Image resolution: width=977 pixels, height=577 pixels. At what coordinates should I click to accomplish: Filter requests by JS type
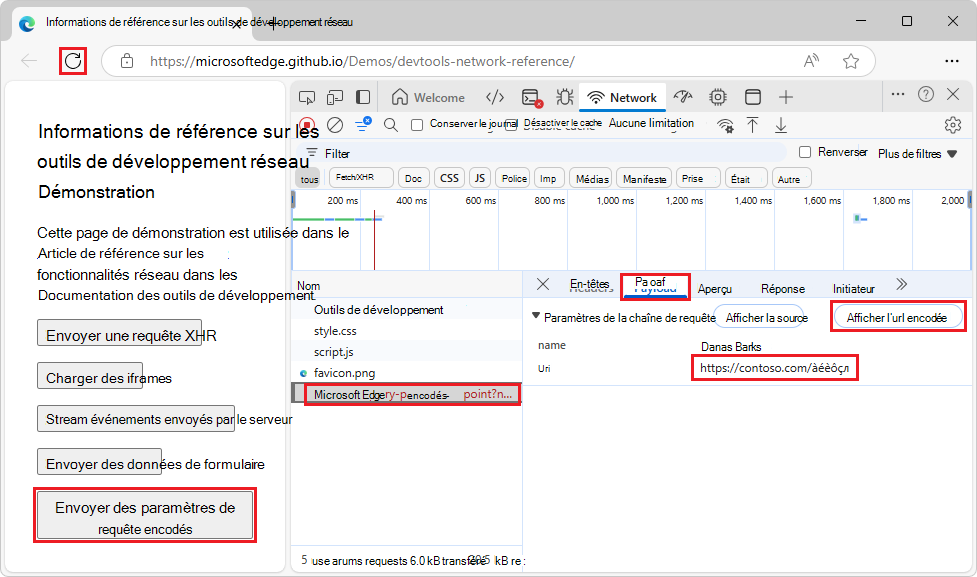coord(480,178)
